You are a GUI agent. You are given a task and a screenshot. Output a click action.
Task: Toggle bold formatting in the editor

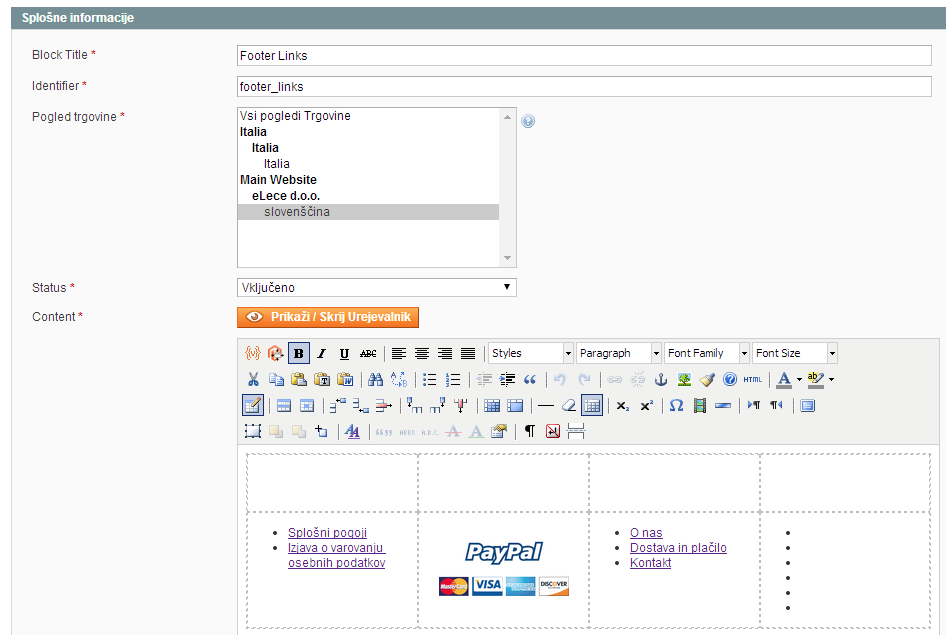(x=299, y=353)
